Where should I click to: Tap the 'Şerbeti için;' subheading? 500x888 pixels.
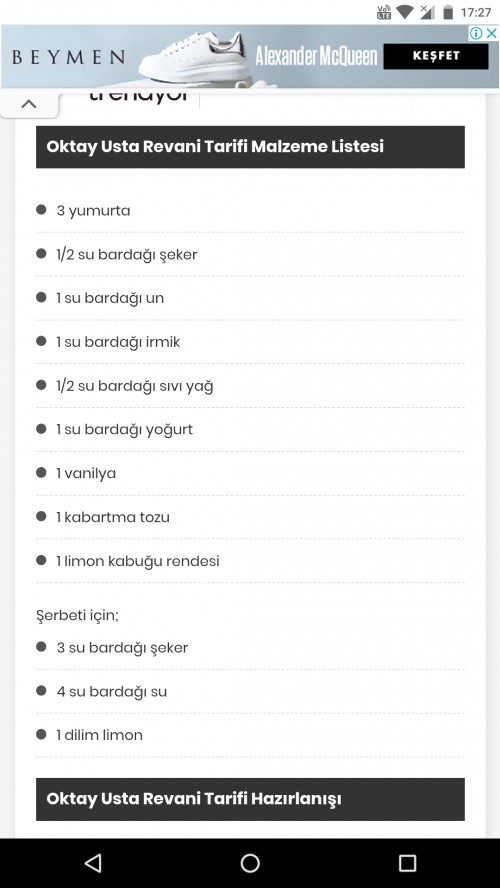click(x=78, y=616)
